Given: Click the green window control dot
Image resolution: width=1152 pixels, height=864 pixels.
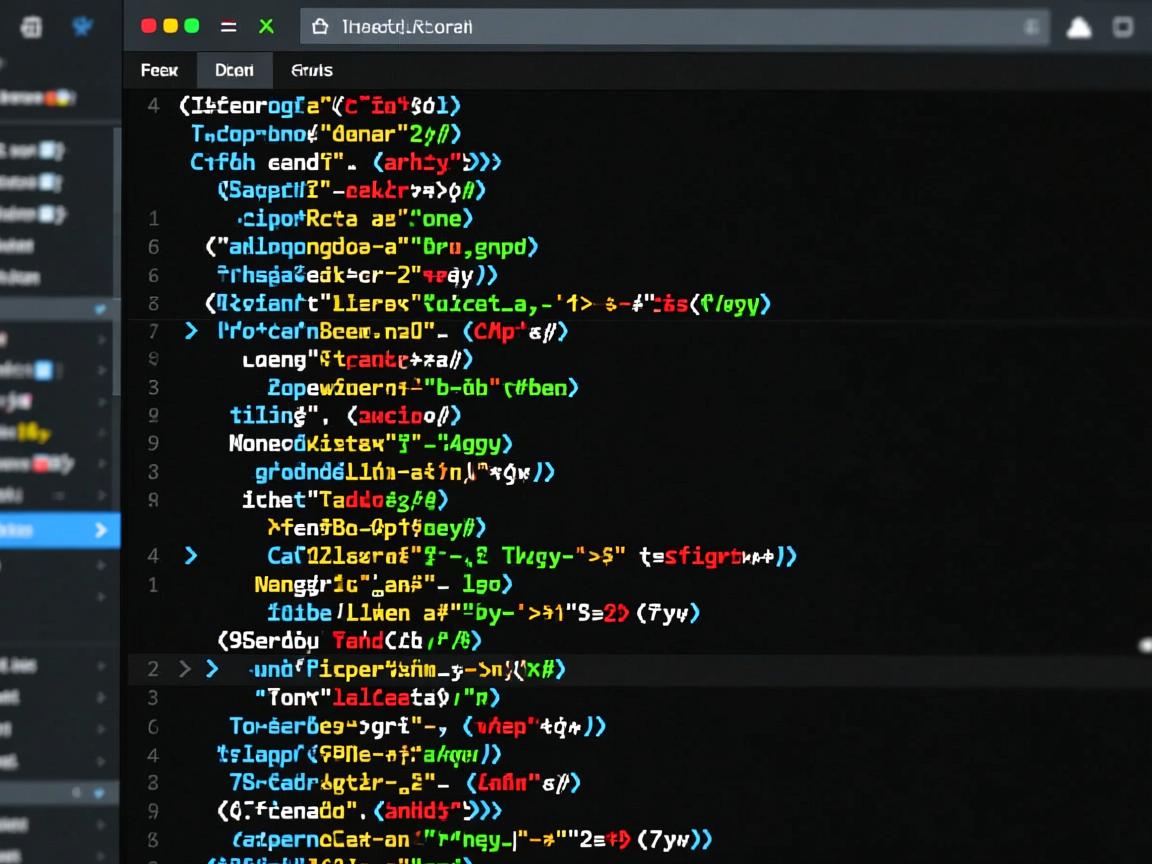Looking at the screenshot, I should tap(192, 26).
